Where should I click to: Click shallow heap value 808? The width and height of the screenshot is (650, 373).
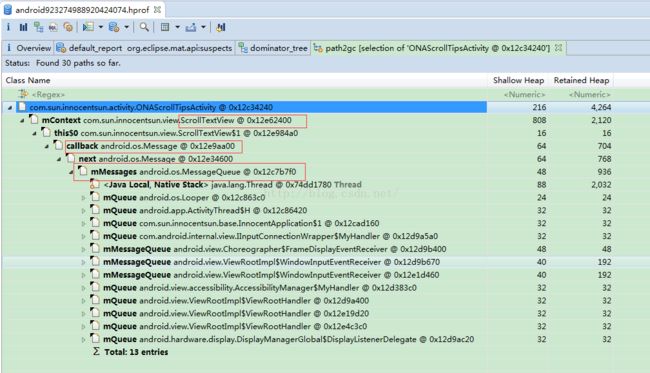pyautogui.click(x=540, y=120)
